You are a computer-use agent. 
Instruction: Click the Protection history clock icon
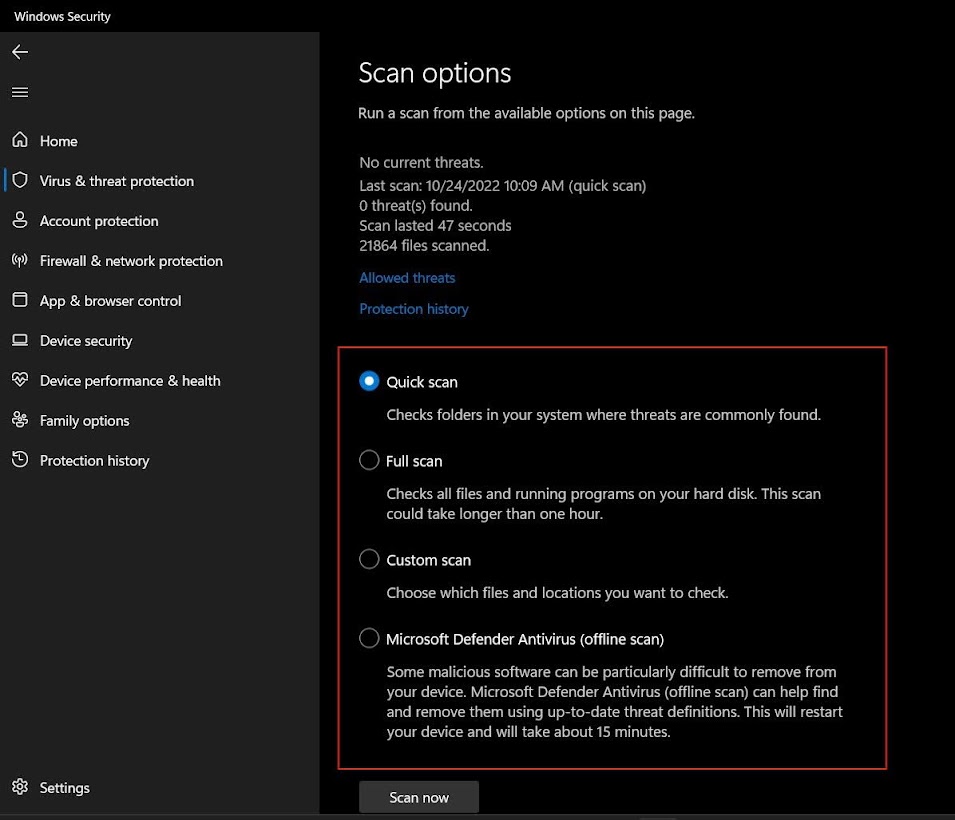[20, 460]
